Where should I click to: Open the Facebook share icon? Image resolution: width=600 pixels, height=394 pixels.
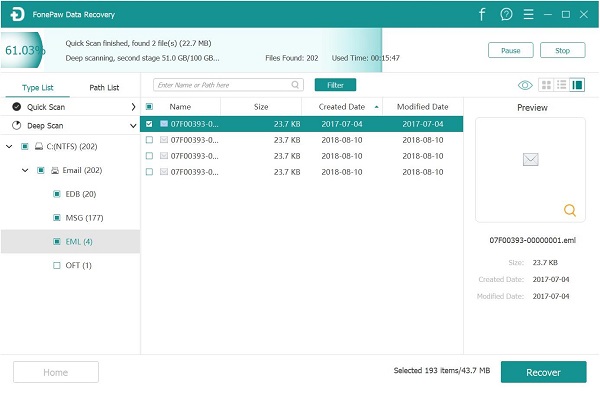(482, 15)
